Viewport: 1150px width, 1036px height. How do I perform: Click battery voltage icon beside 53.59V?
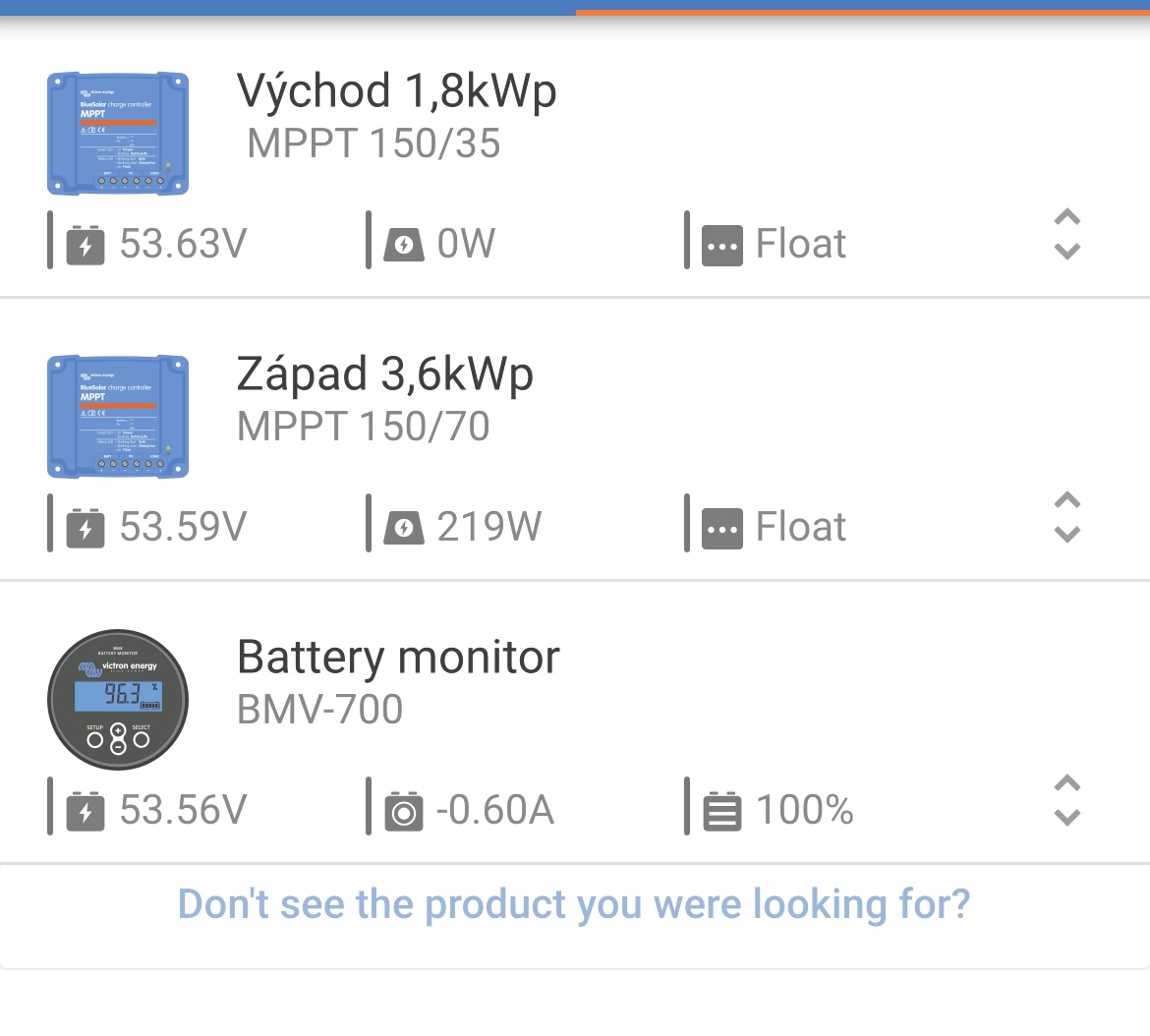86,528
